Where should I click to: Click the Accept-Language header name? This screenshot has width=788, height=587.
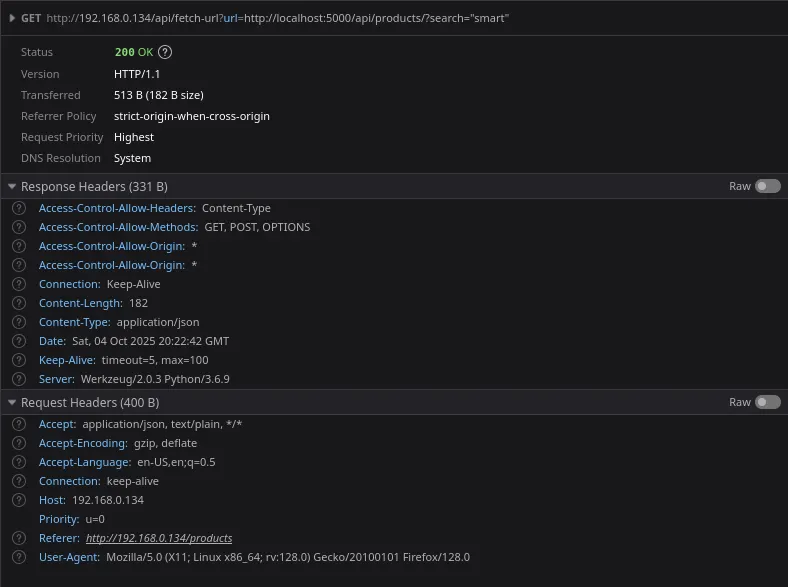coord(84,462)
